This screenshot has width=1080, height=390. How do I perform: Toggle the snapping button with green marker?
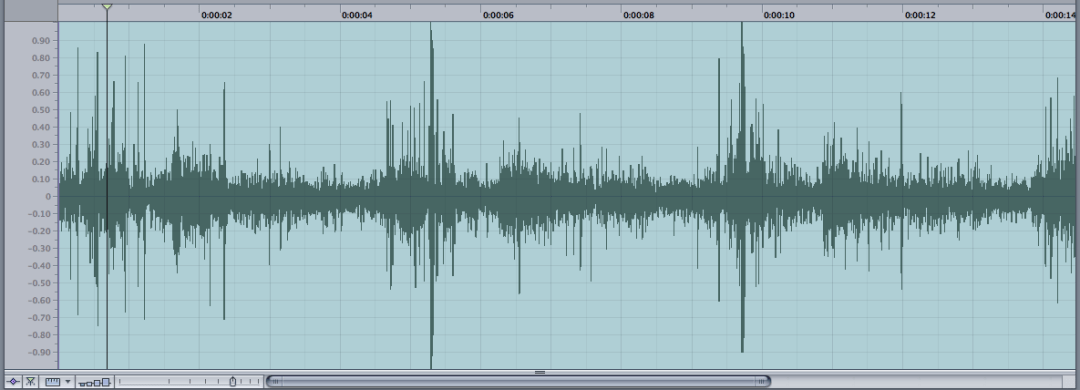coord(31,381)
